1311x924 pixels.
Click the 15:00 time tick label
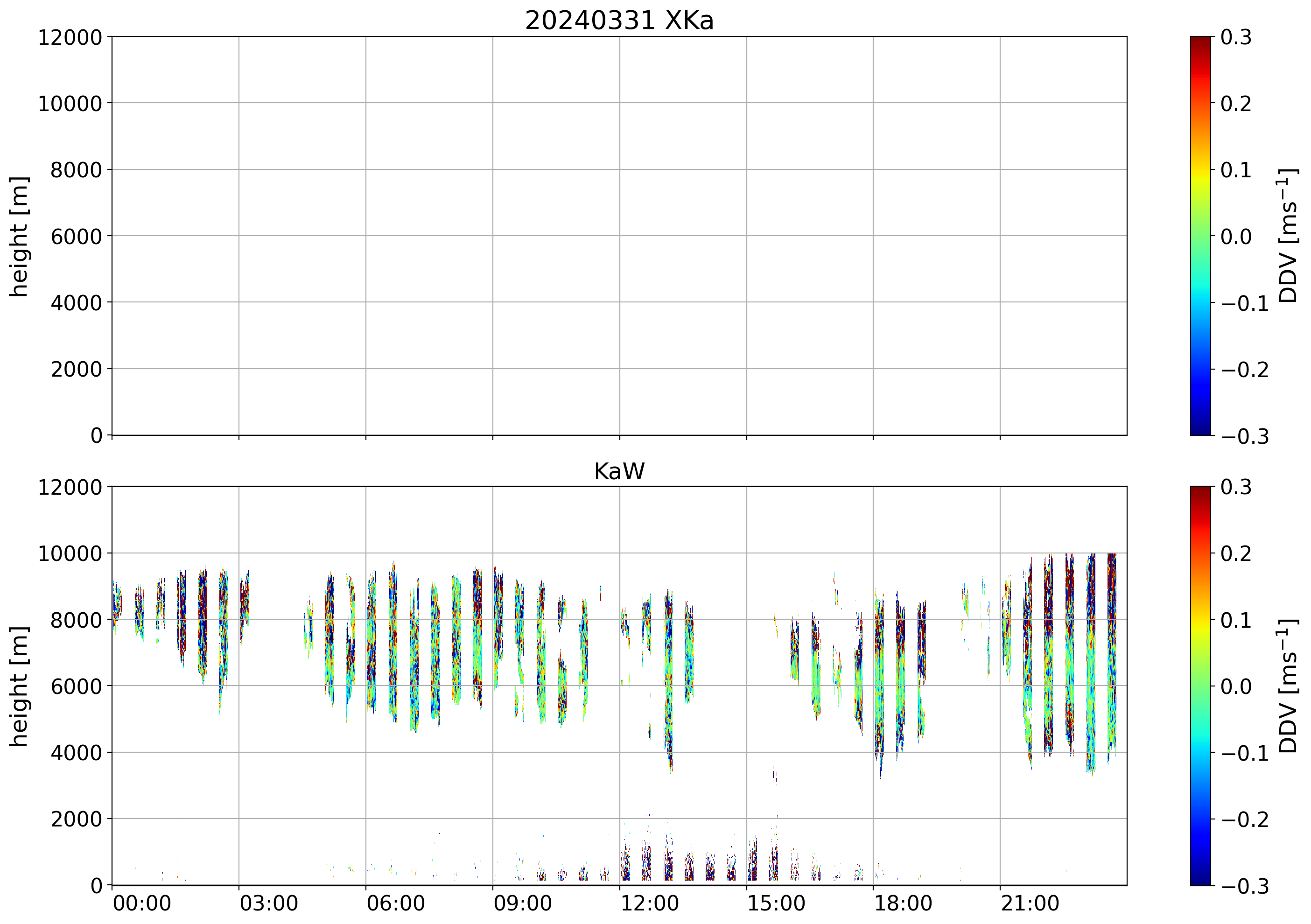click(776, 904)
